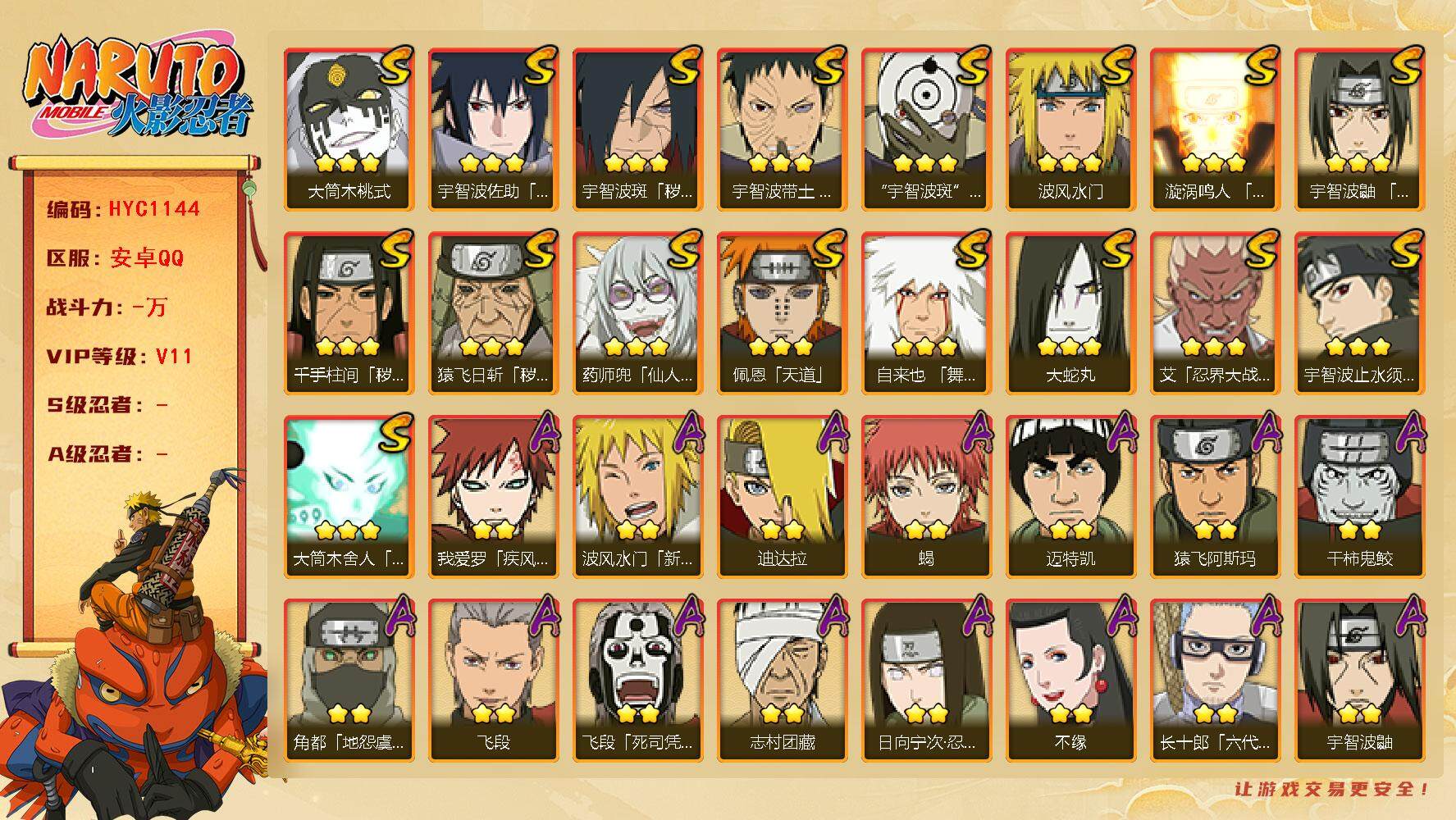Image resolution: width=1456 pixels, height=820 pixels.
Task: Open the 波风水门 S-rank card
Action: (x=1071, y=130)
